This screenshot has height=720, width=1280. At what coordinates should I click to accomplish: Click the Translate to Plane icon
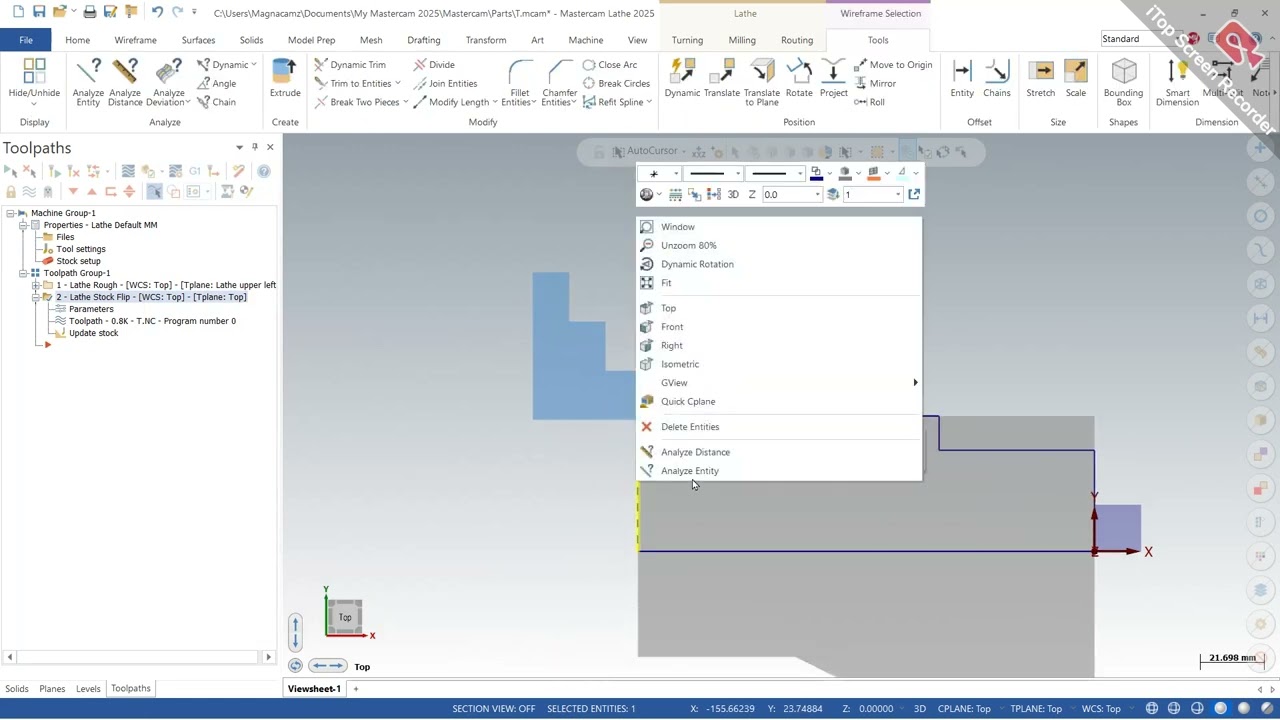(x=762, y=81)
